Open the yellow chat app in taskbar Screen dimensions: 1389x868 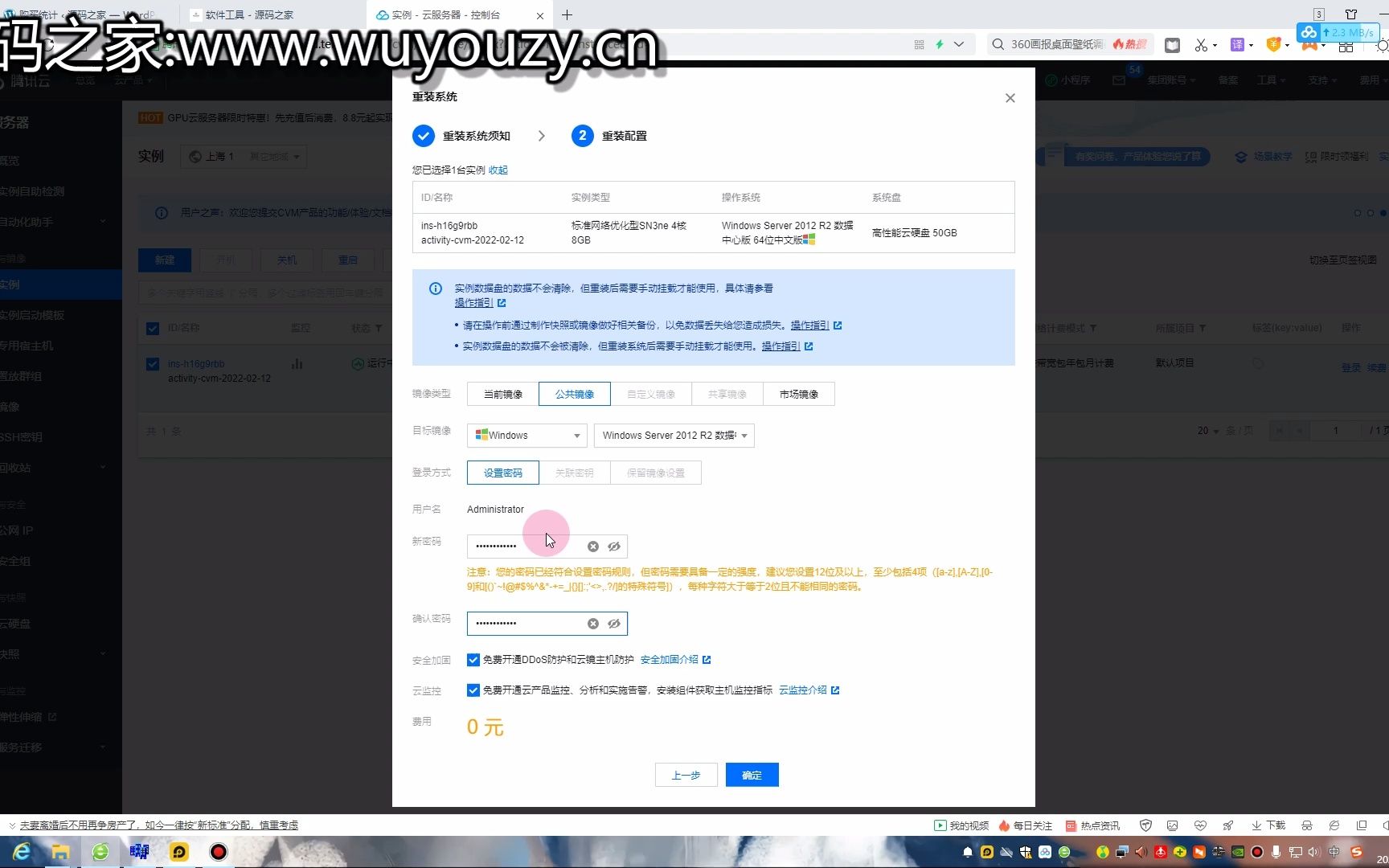(x=179, y=852)
